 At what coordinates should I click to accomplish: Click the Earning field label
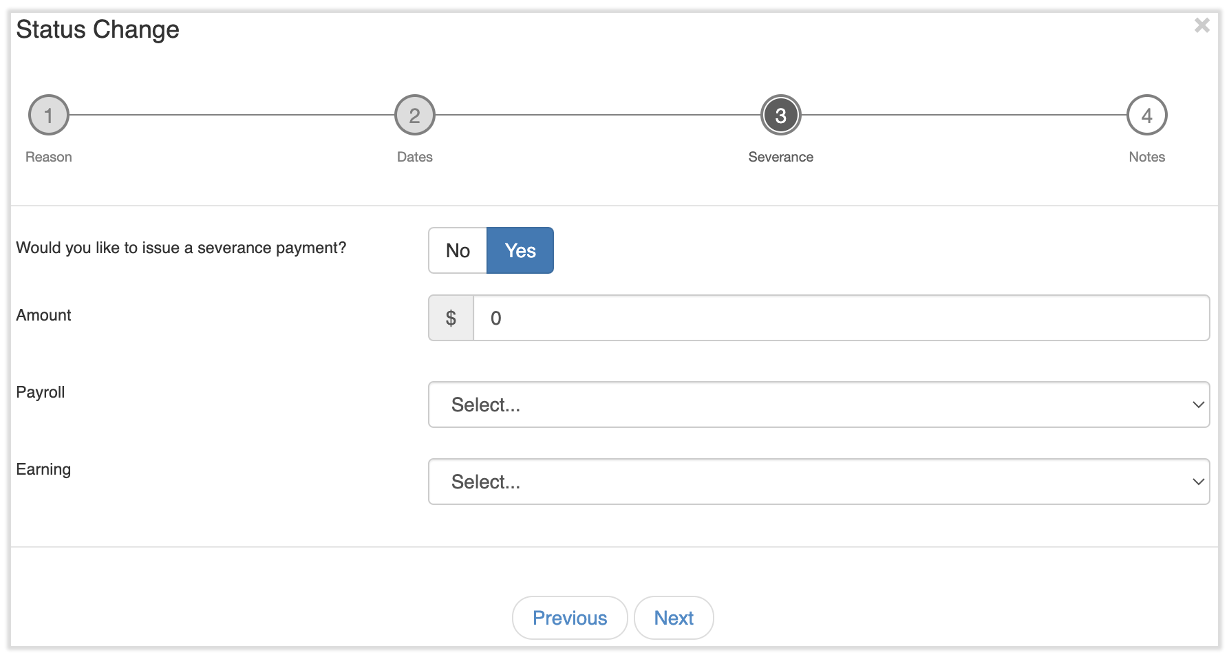coord(43,469)
